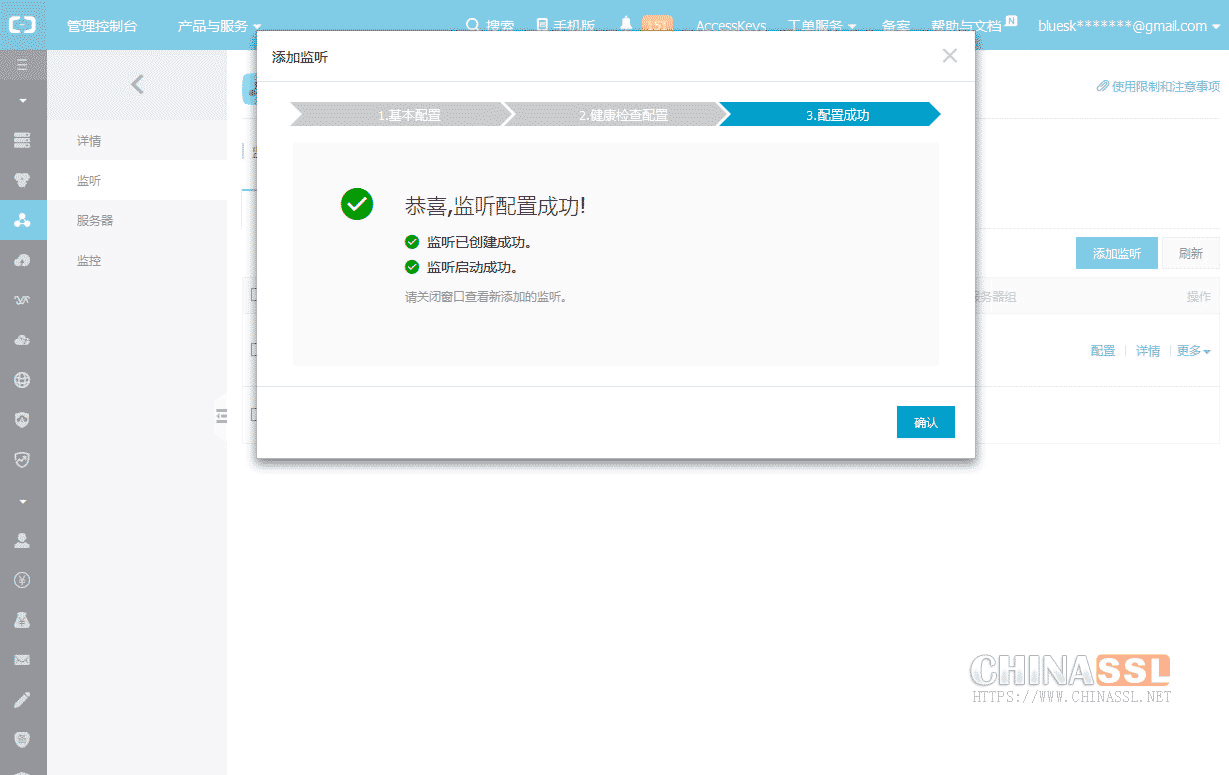The width and height of the screenshot is (1229, 775).
Task: Expand the account email dropdown
Action: [x=1128, y=26]
